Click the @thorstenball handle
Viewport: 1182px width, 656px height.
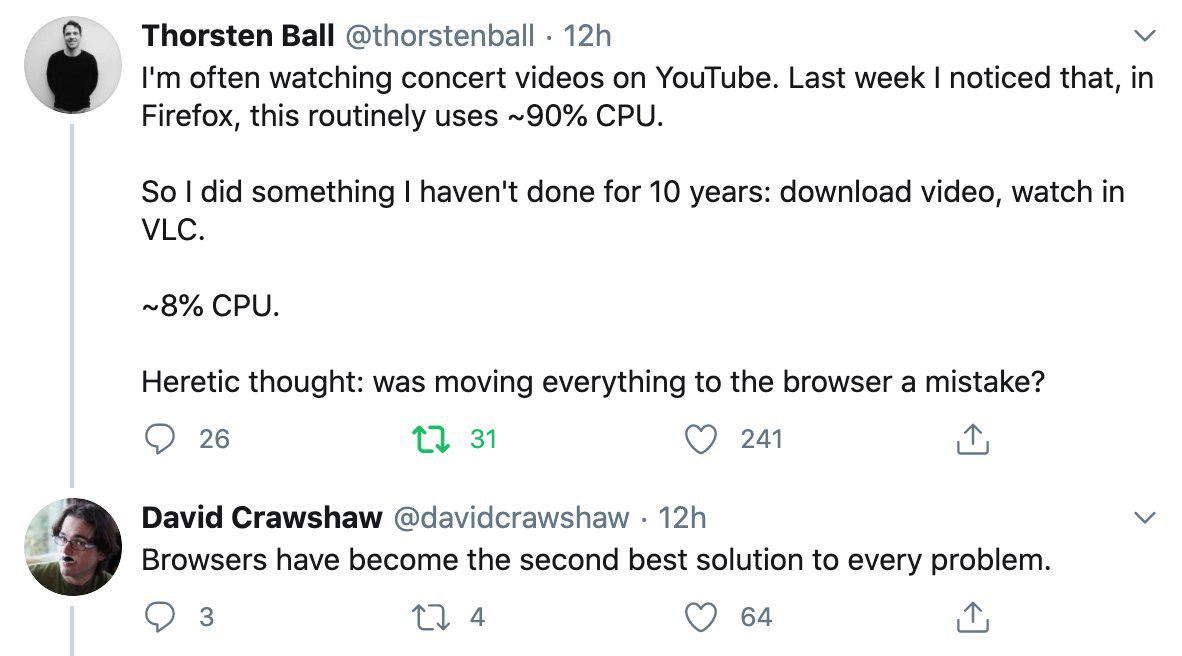tap(440, 36)
